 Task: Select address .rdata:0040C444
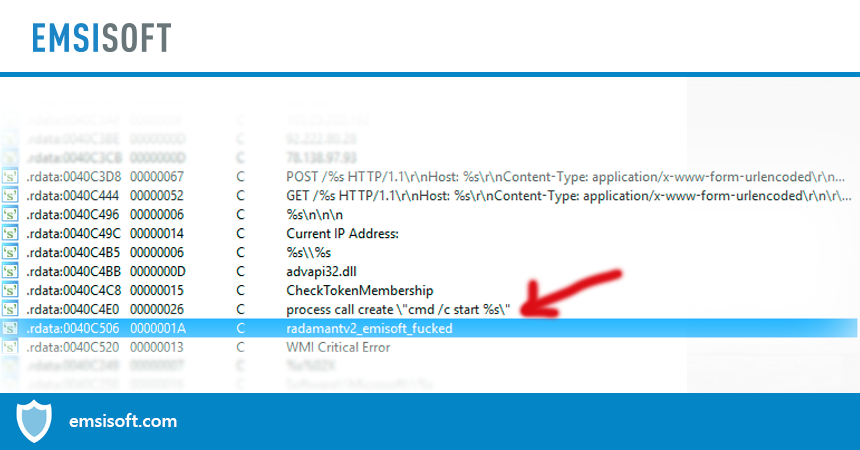coord(73,195)
